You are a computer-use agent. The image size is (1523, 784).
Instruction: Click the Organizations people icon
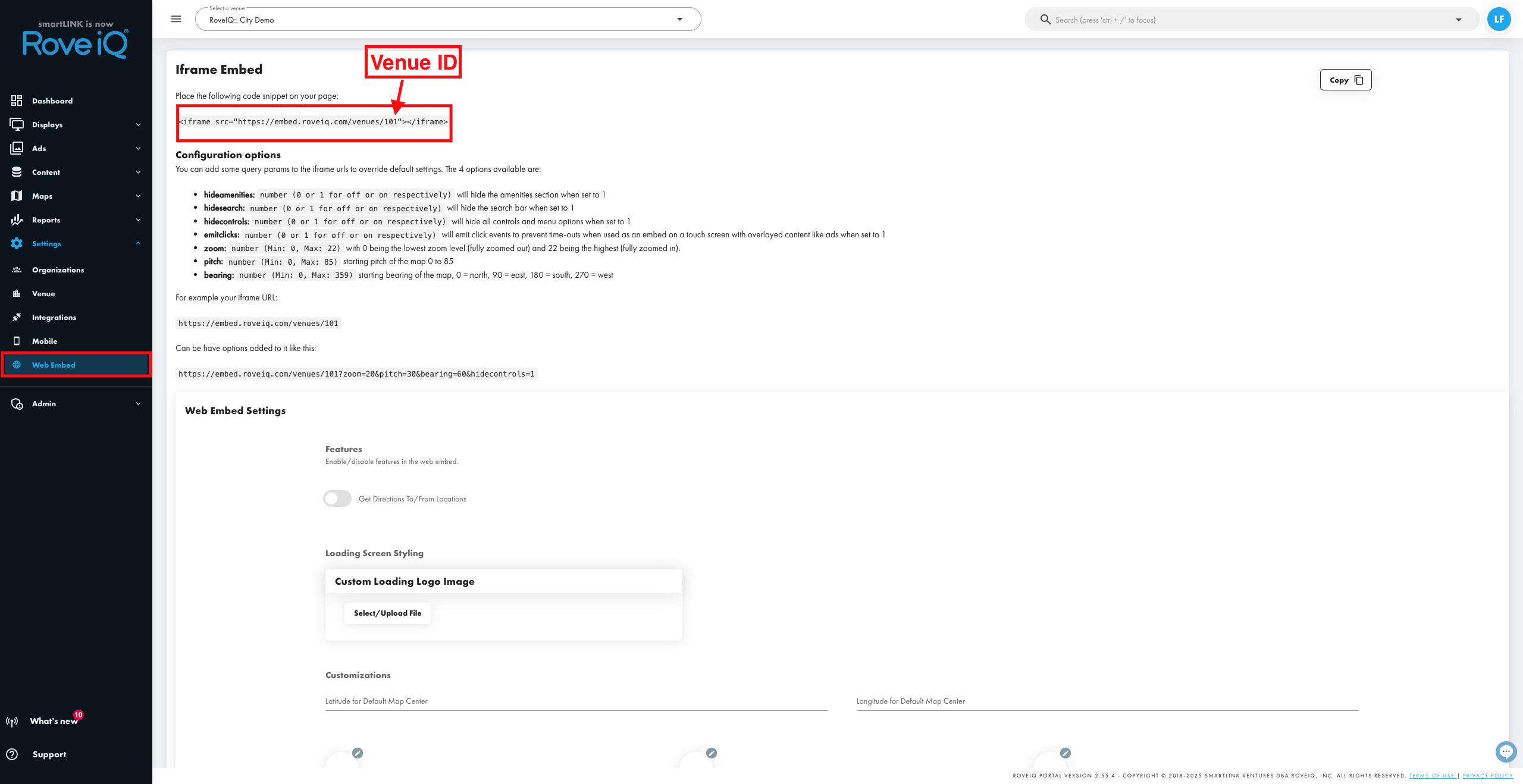[x=17, y=269]
